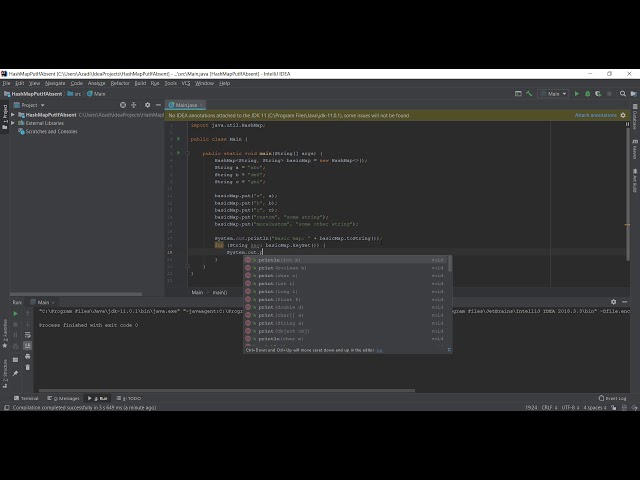Image resolution: width=640 pixels, height=480 pixels.
Task: Click the restore layout icon in the Run panel
Action: [16, 360]
